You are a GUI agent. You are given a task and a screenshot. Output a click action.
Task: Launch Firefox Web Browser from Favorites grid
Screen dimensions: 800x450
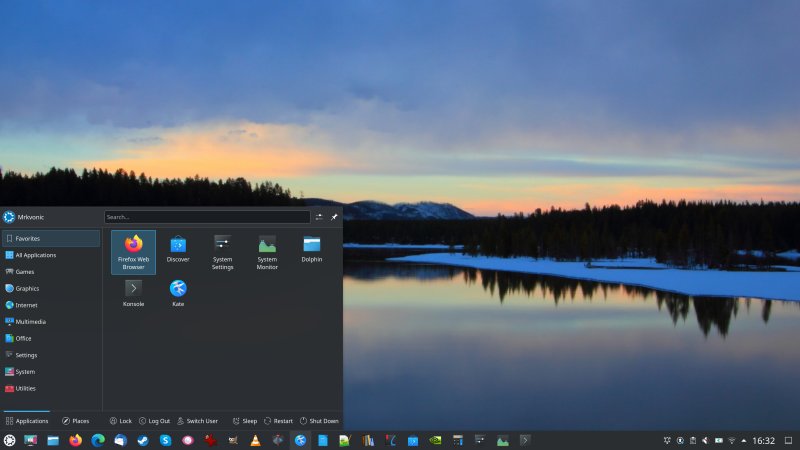(133, 253)
